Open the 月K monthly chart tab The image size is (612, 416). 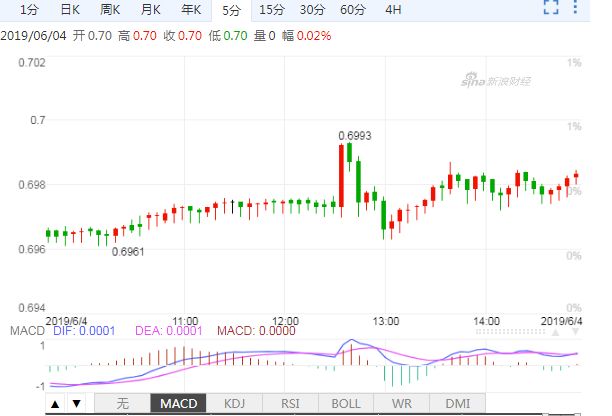click(151, 10)
